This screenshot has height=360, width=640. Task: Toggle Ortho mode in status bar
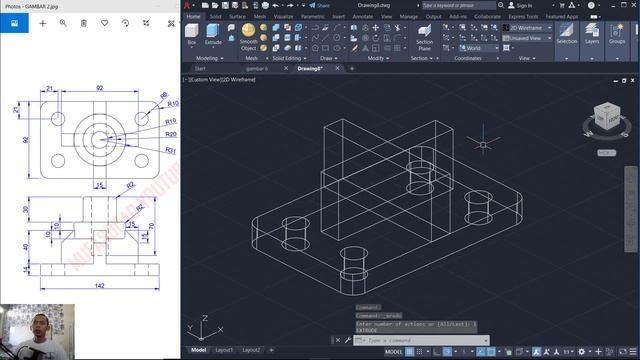437,351
